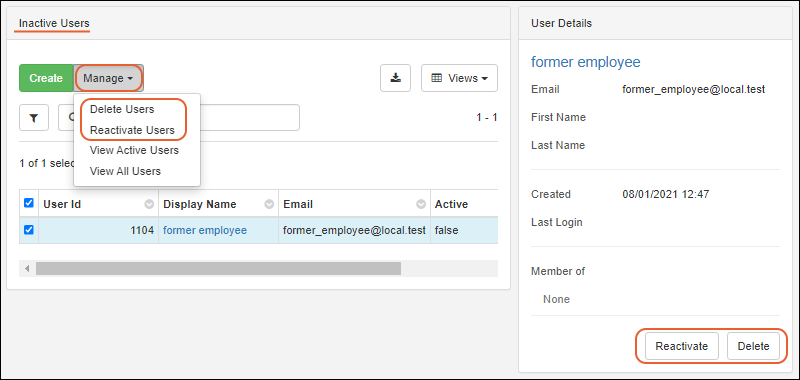Open User Id column sort arrow
The image size is (800, 380).
[x=148, y=205]
